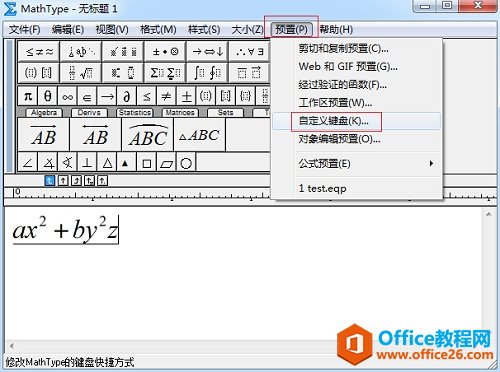The width and height of the screenshot is (500, 372).
Task: Insert AB with double-headed arrow
Action: (x=96, y=135)
